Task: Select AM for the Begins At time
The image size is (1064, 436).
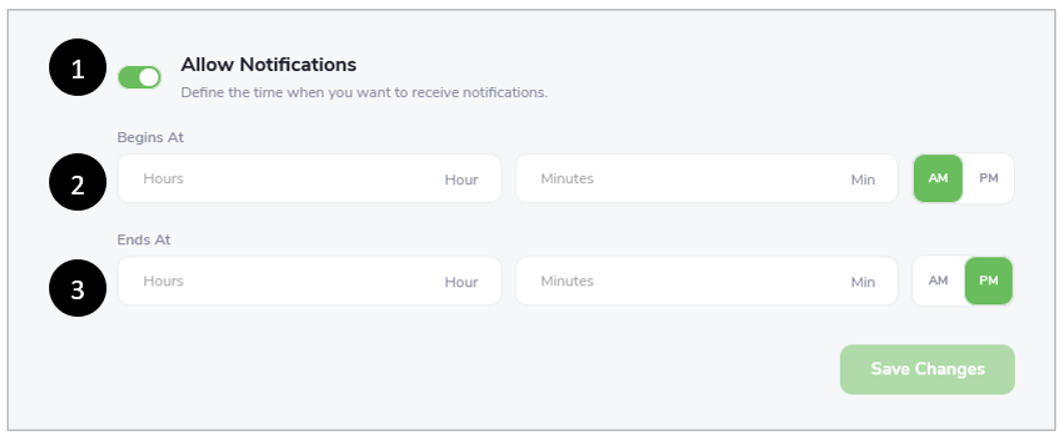Action: 938,178
